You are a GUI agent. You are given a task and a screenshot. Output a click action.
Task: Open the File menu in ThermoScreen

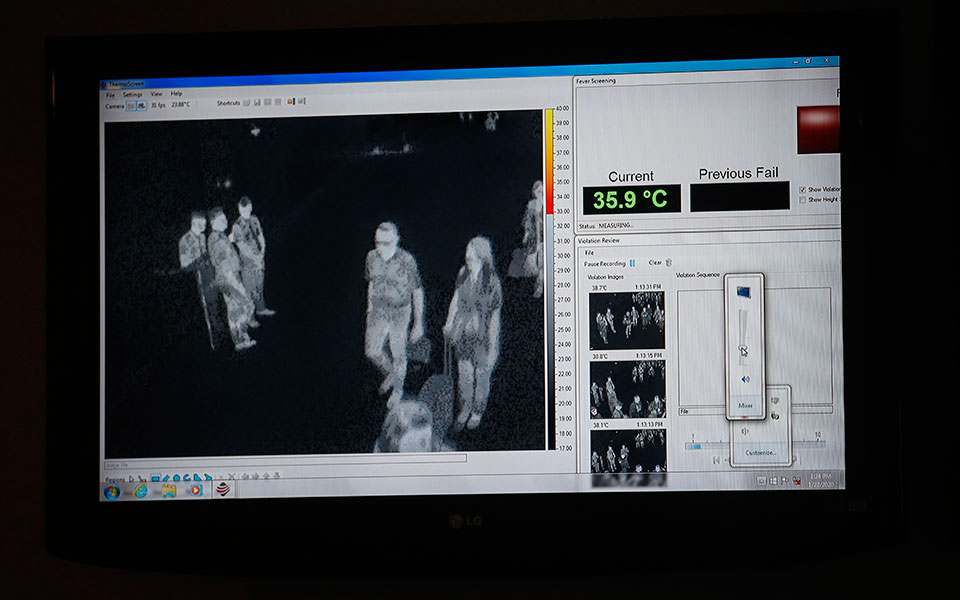click(x=111, y=94)
